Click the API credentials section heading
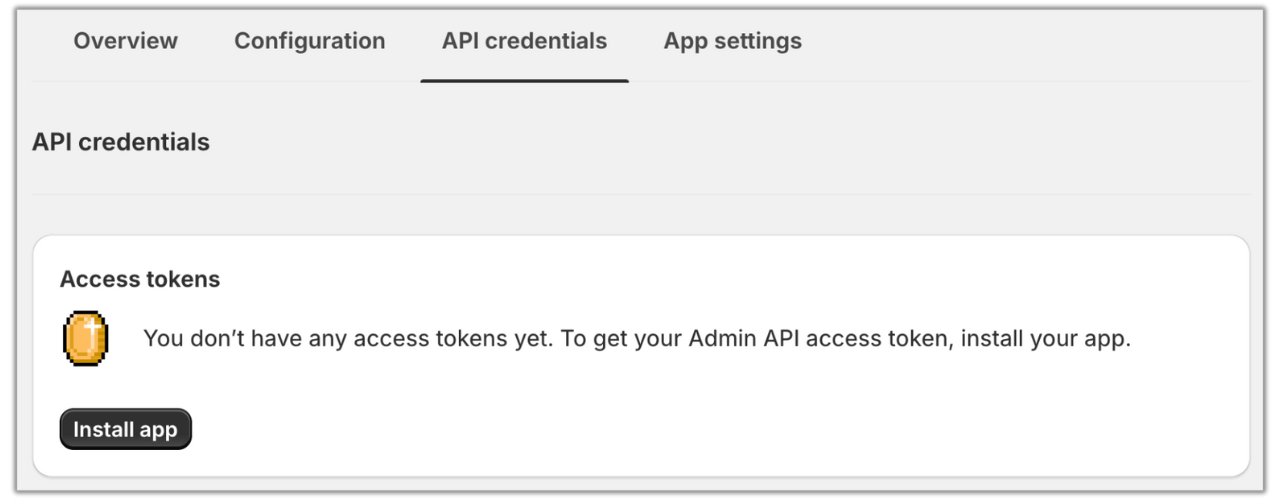Image resolution: width=1280 pixels, height=500 pixels. pos(121,142)
